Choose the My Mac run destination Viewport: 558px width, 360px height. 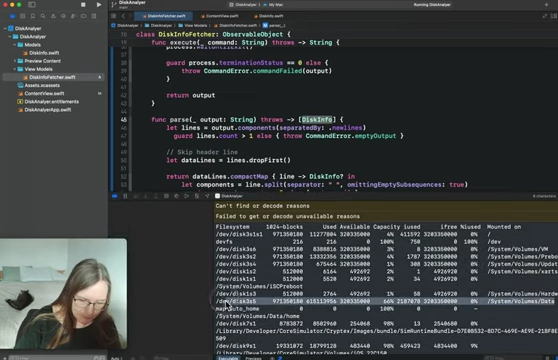tap(273, 5)
